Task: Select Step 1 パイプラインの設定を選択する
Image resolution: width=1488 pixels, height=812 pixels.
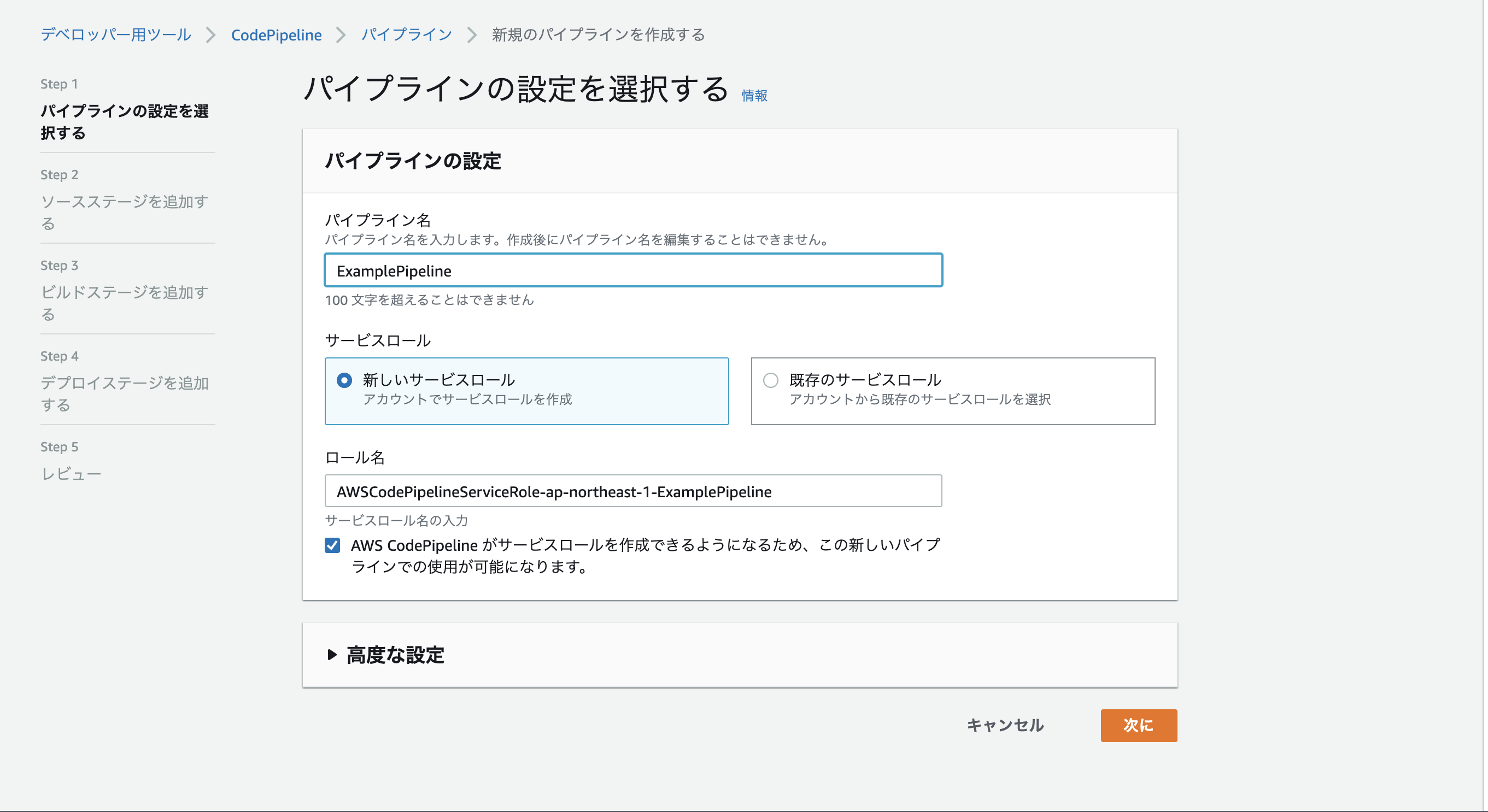Action: (x=124, y=121)
